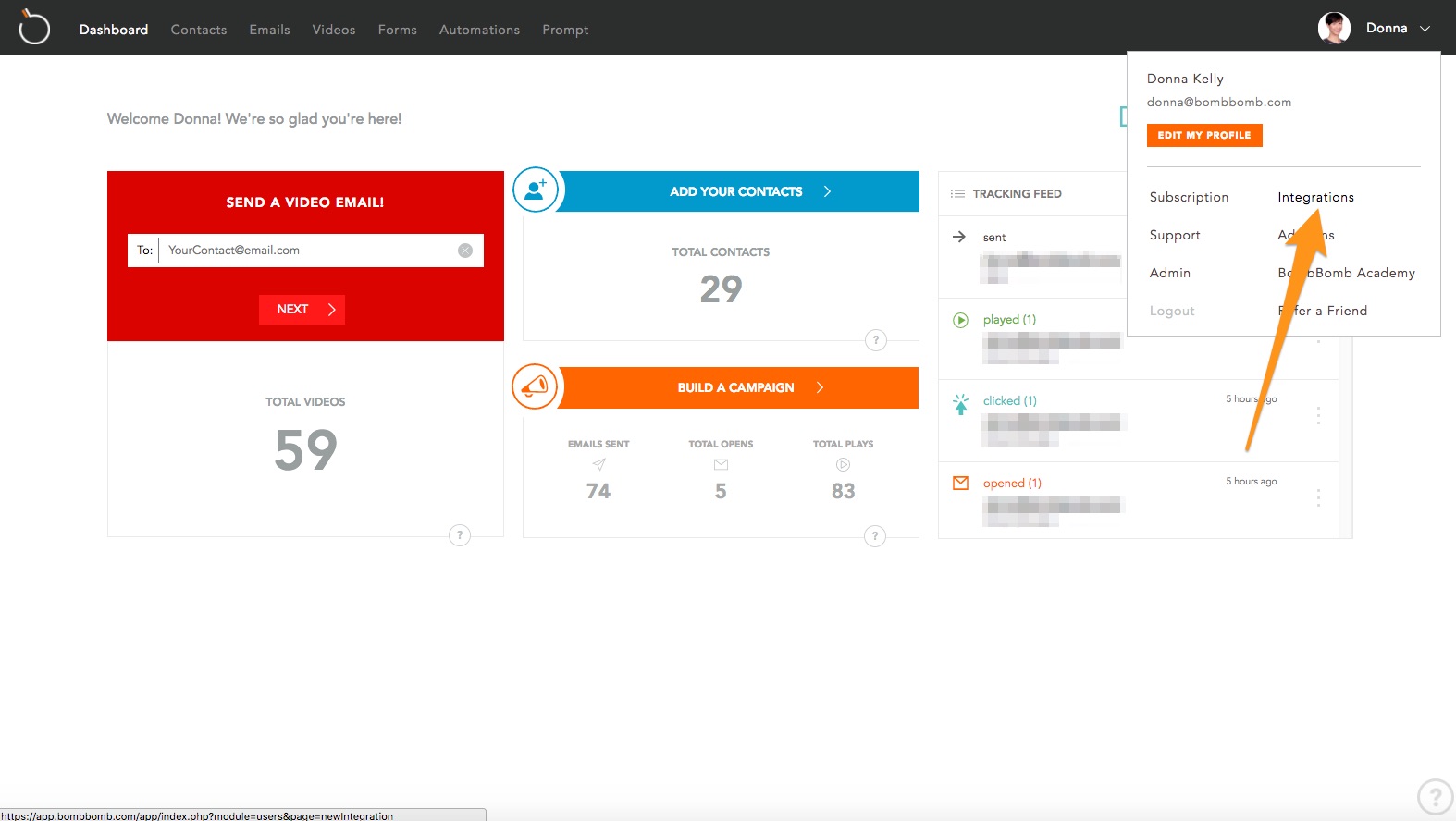Go to the Emails nav item

click(x=269, y=30)
